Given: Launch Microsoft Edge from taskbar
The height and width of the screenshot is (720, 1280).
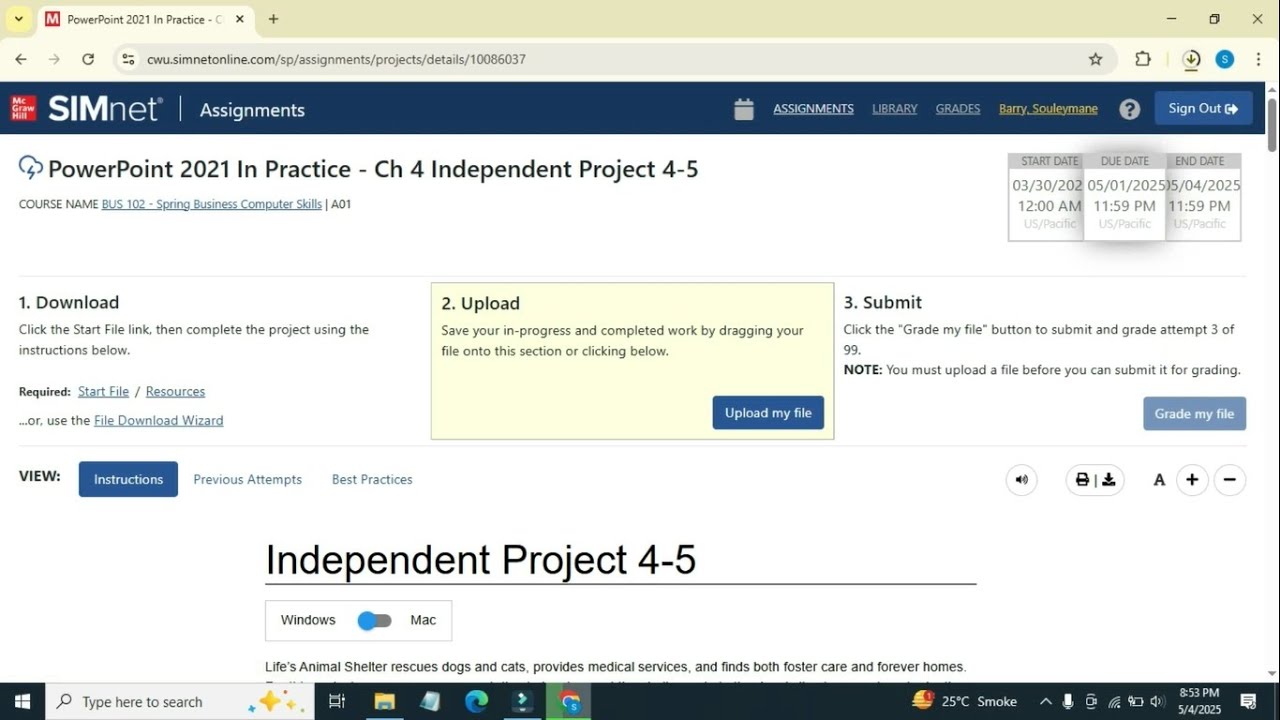Looking at the screenshot, I should click(x=477, y=701).
